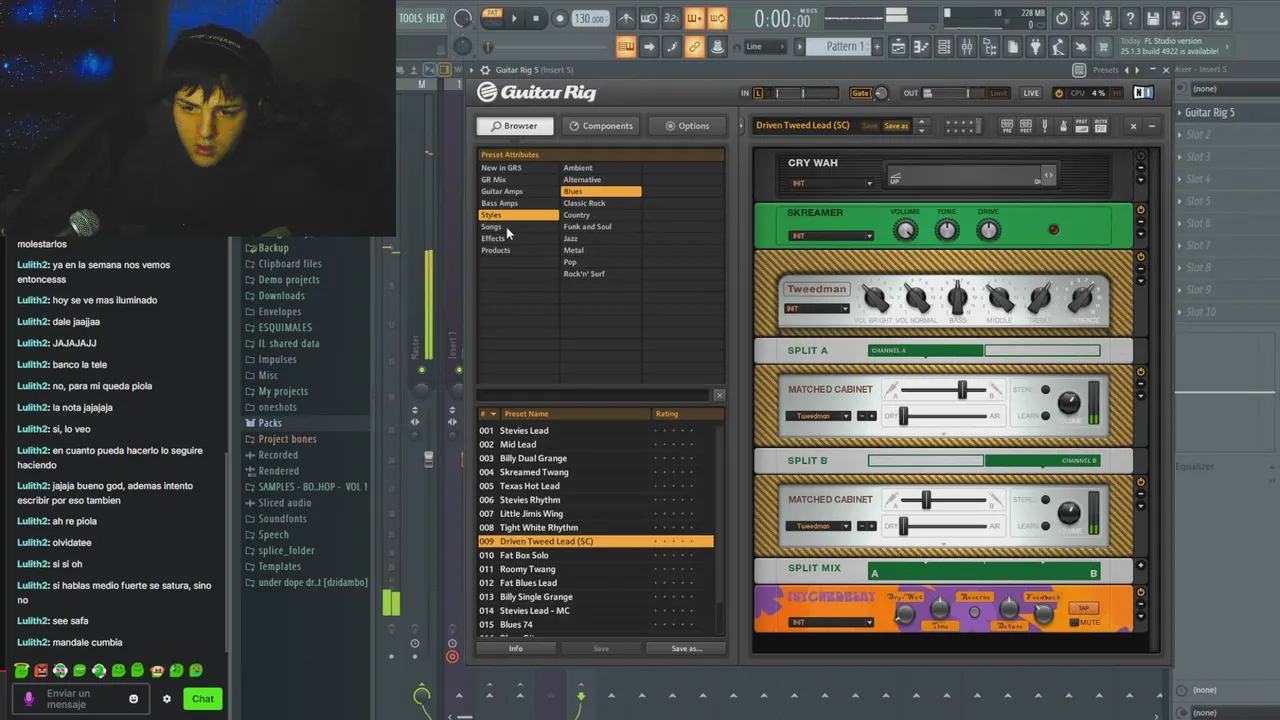Start playback with the FL Studio play button
The width and height of the screenshot is (1280, 720).
click(x=514, y=18)
